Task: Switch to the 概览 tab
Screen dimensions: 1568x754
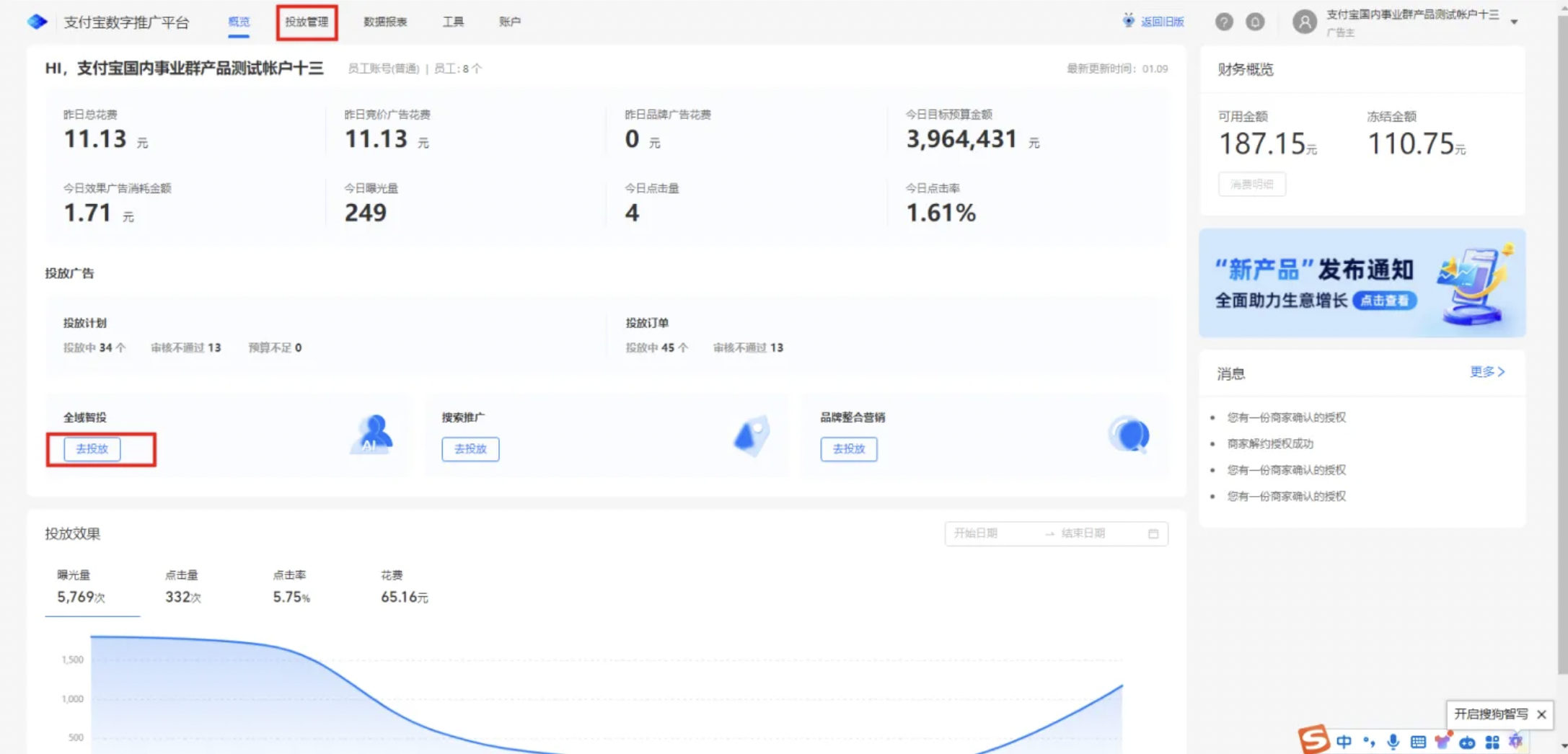Action: click(x=239, y=22)
